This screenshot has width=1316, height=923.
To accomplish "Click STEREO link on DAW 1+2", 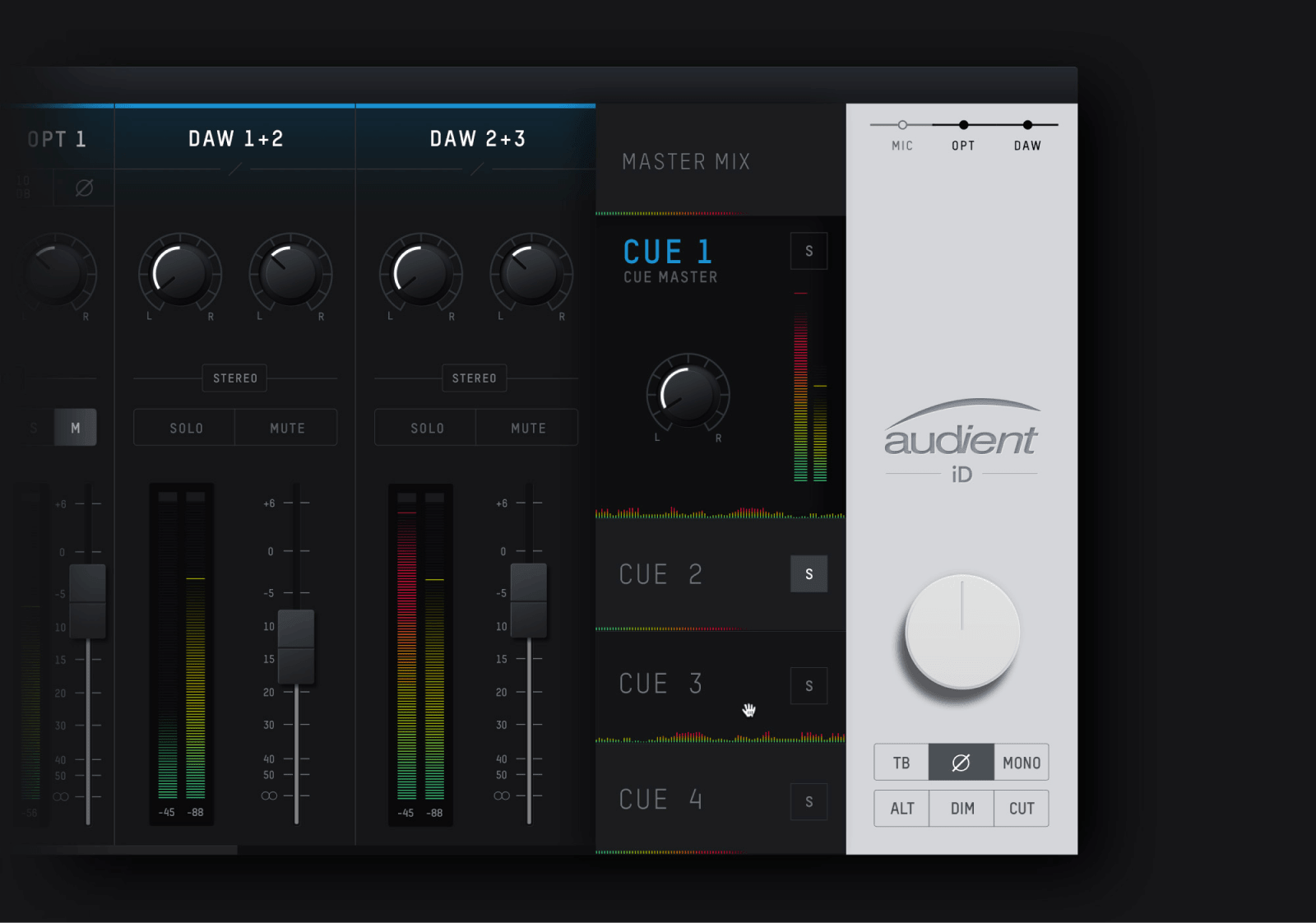I will 234,378.
